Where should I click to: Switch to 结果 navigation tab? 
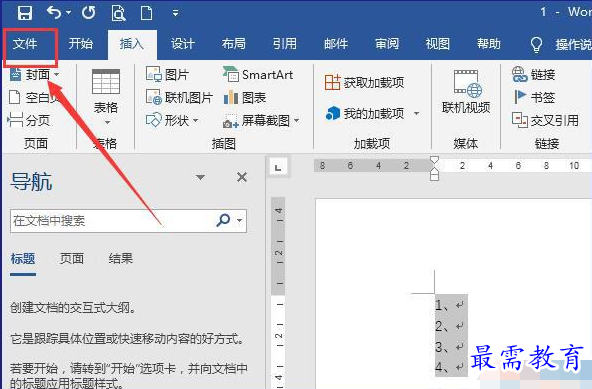click(x=121, y=259)
